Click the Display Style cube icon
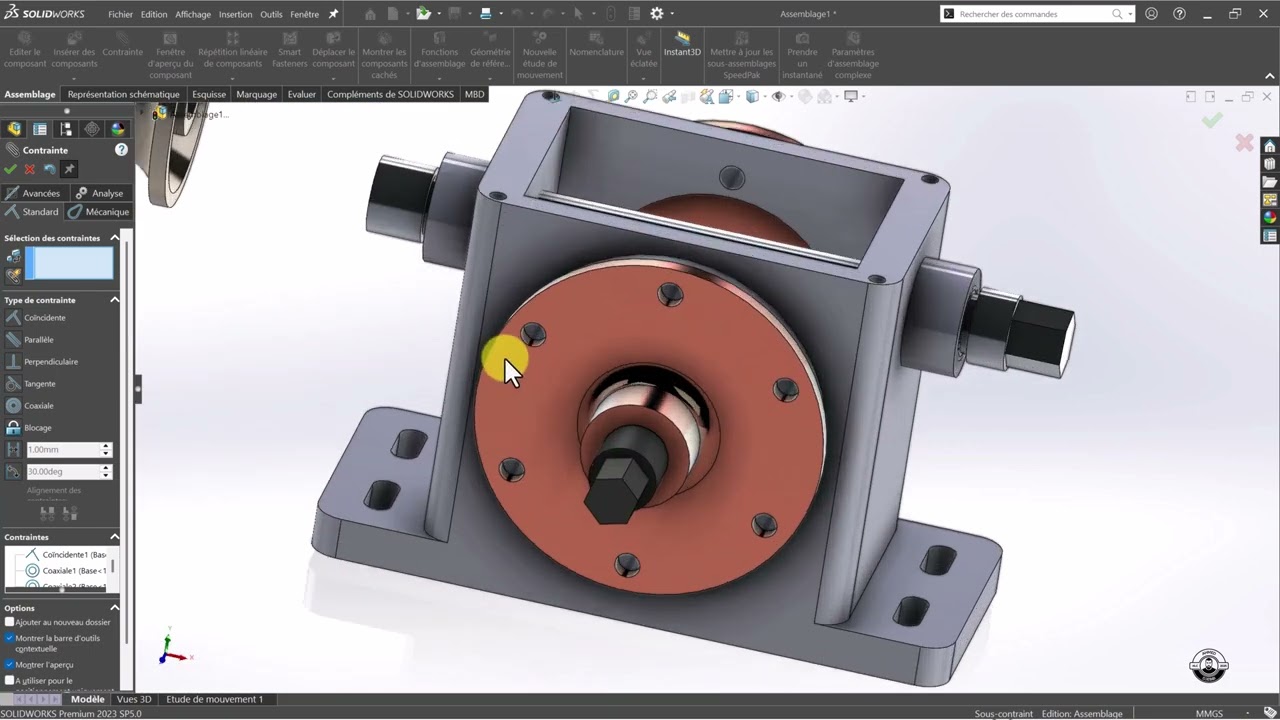Image resolution: width=1280 pixels, height=720 pixels. (x=751, y=96)
